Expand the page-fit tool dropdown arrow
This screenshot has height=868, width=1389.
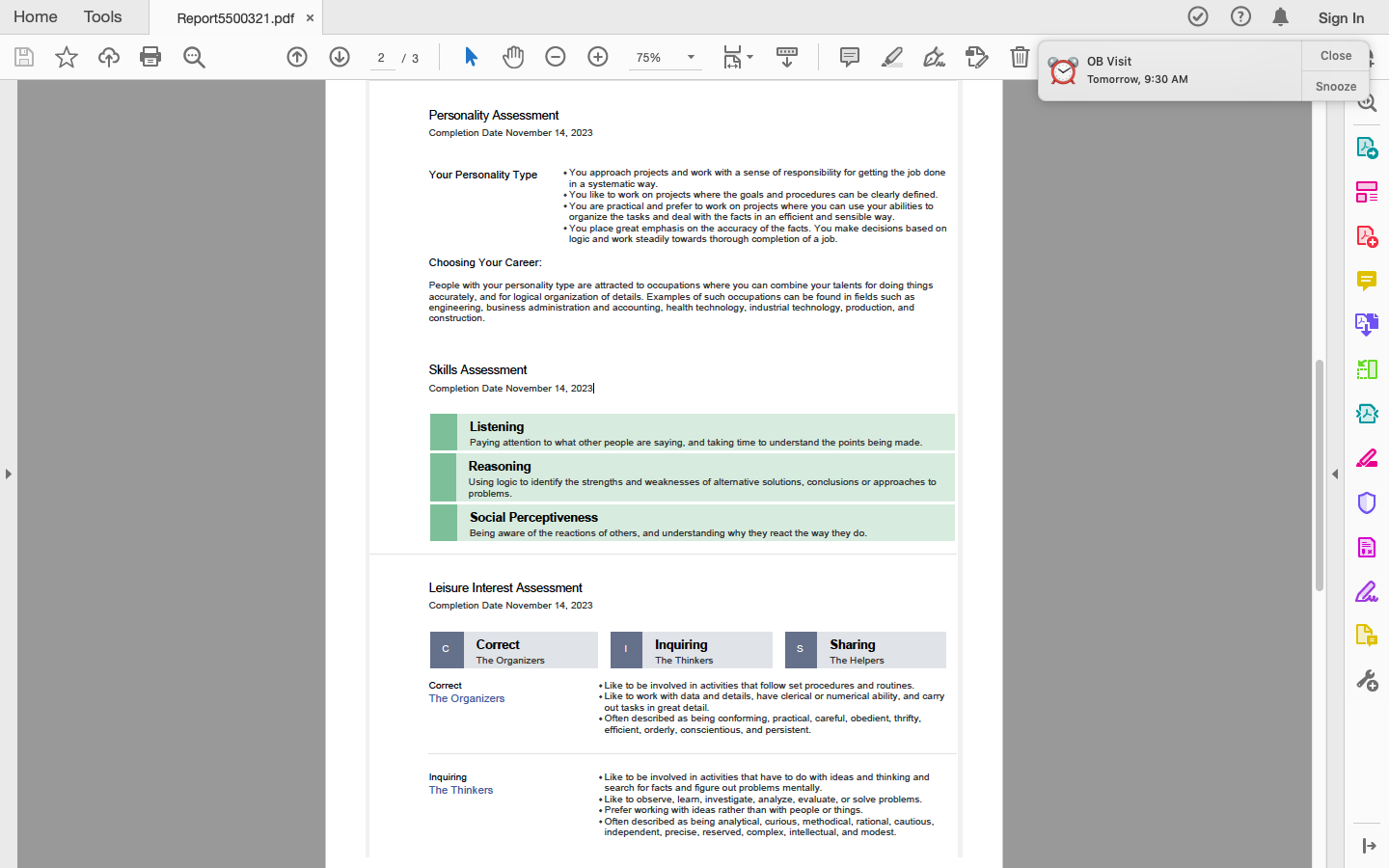[748, 57]
